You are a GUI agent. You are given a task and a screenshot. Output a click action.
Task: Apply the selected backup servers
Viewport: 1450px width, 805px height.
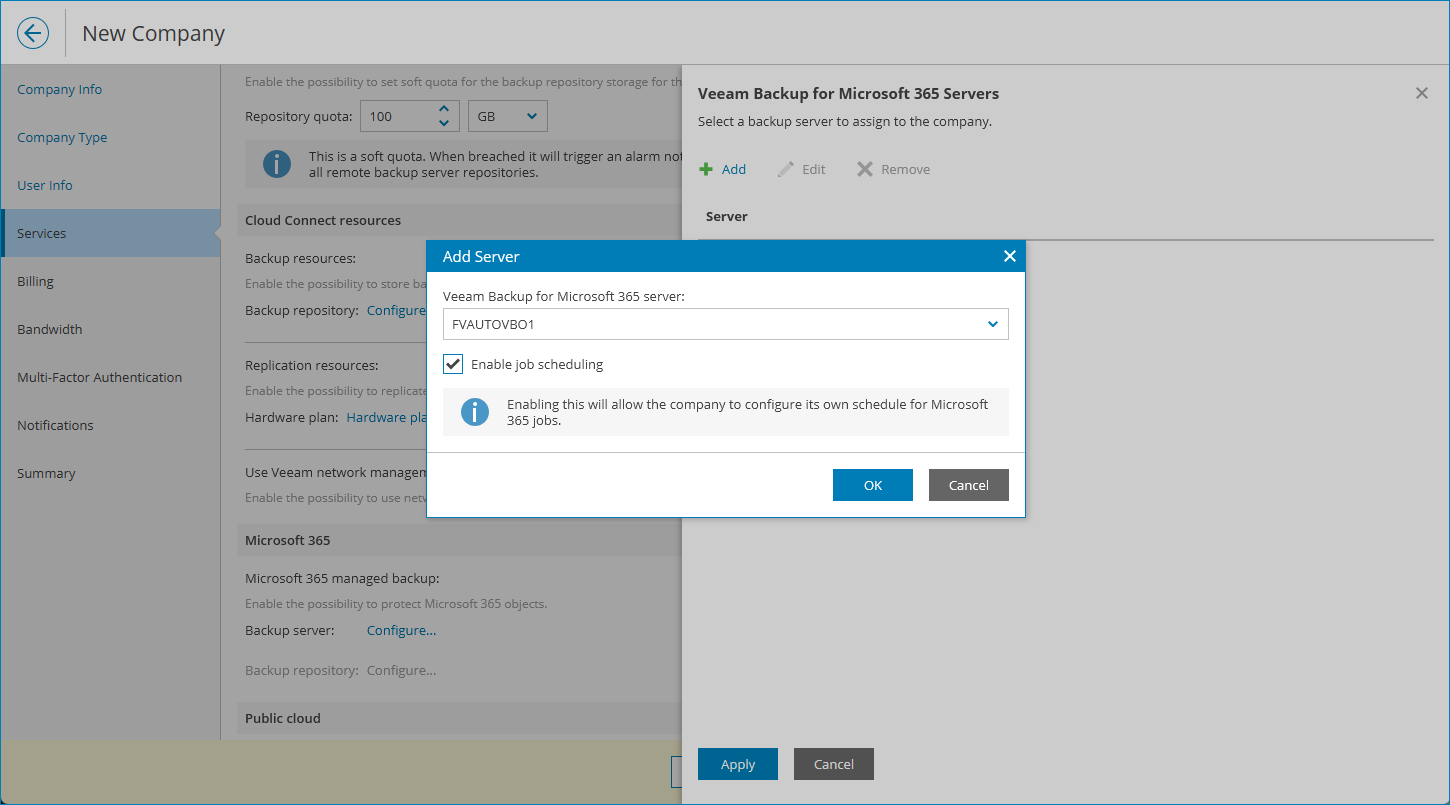click(738, 764)
